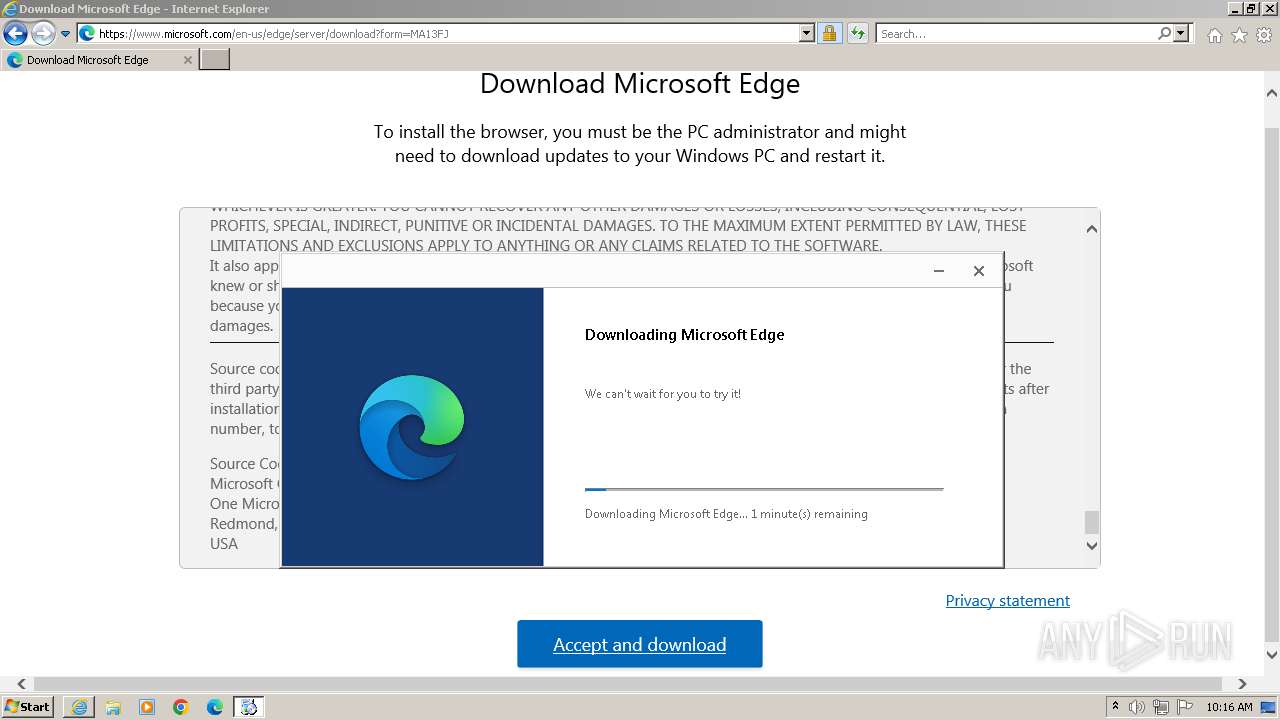Open Microsoft Edge taskbar icon
Image resolution: width=1280 pixels, height=720 pixels.
pyautogui.click(x=215, y=707)
